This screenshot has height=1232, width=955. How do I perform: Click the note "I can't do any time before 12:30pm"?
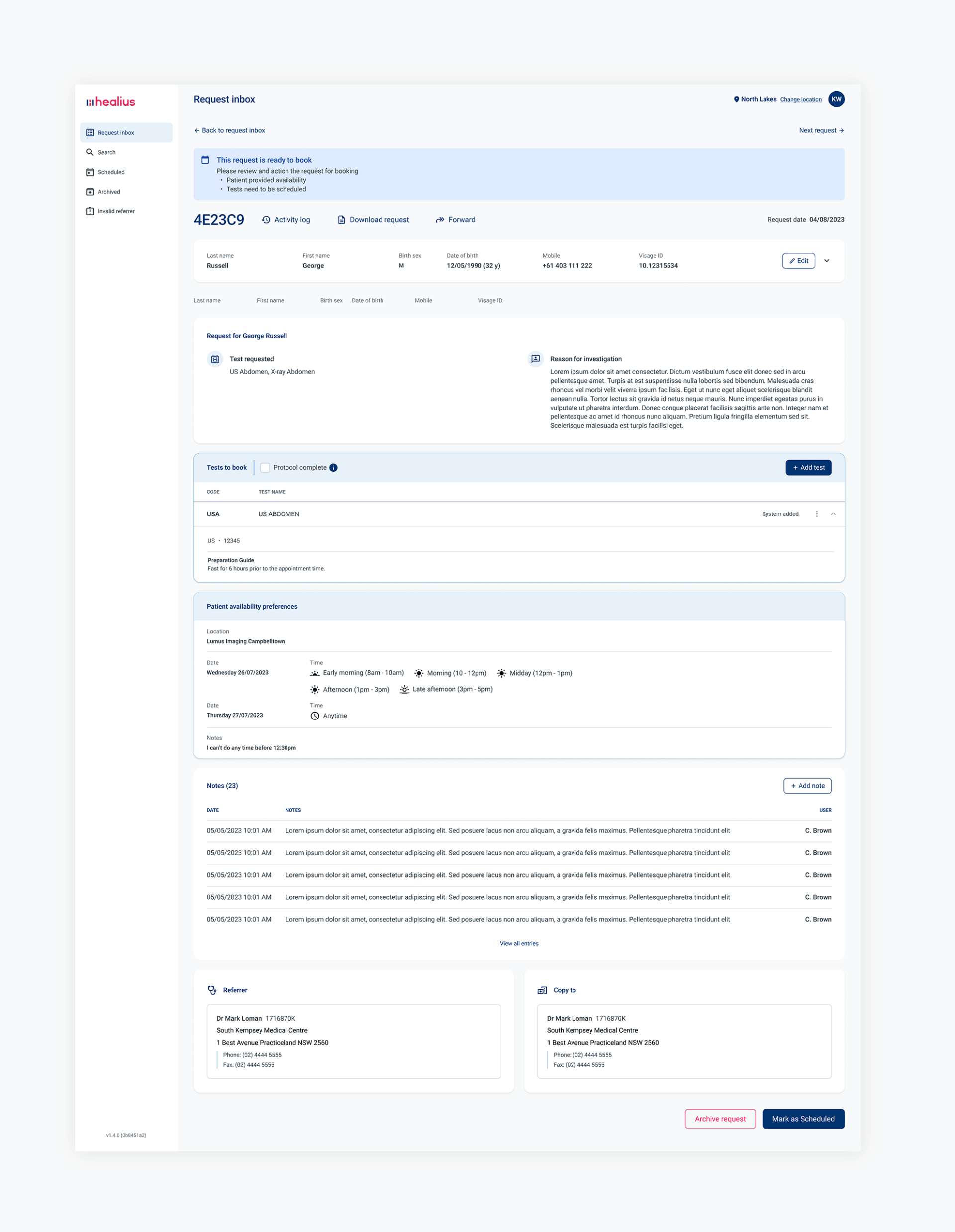pos(252,748)
